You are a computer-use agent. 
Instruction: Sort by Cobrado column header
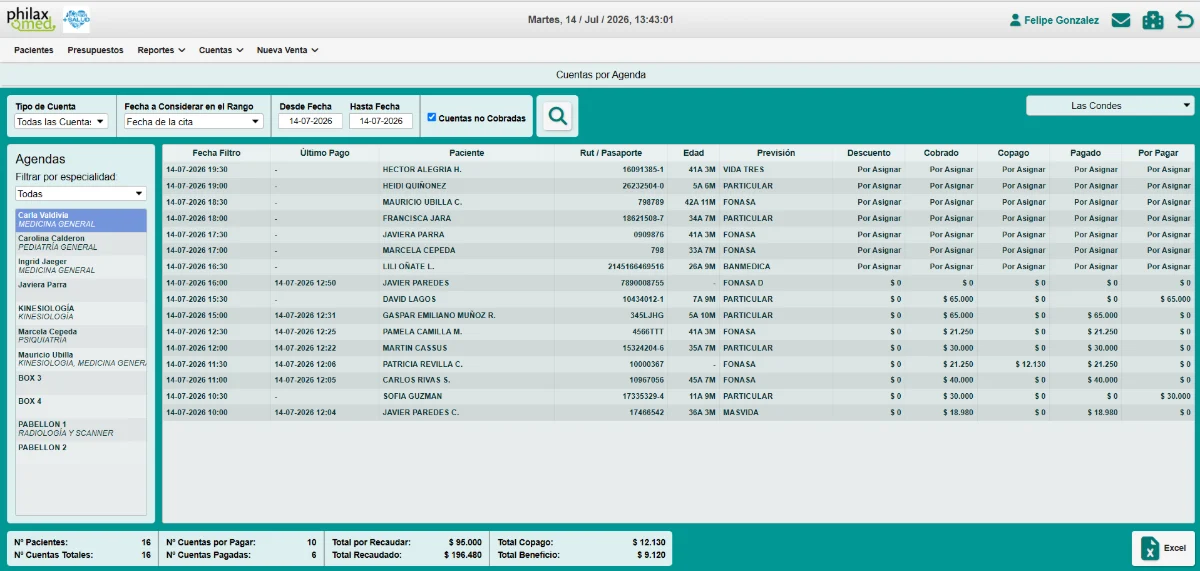tap(941, 153)
